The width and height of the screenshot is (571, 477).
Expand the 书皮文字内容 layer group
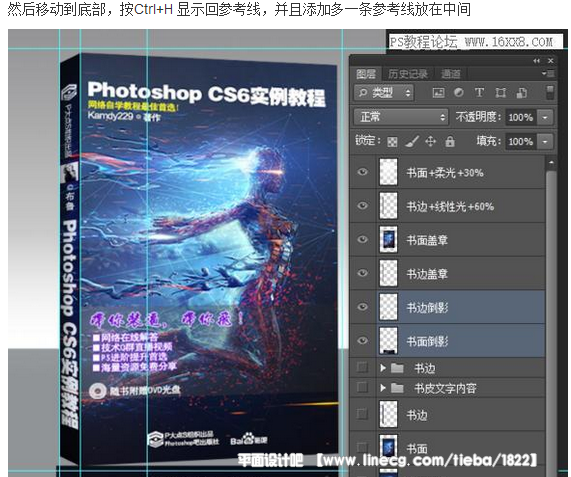383,388
